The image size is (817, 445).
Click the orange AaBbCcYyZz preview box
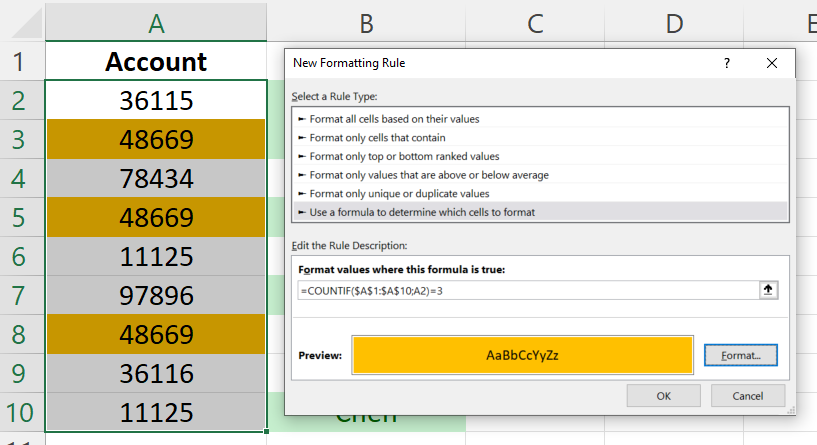coord(522,355)
